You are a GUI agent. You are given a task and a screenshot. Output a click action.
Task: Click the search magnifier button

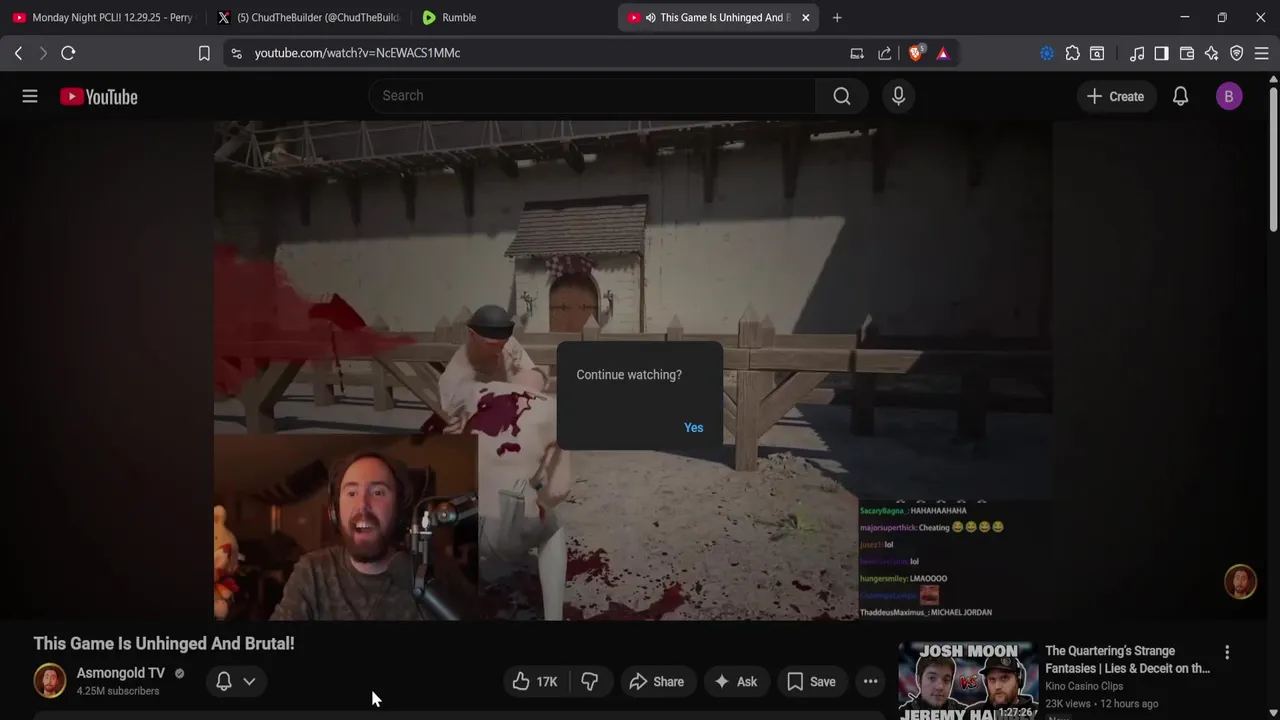(842, 96)
